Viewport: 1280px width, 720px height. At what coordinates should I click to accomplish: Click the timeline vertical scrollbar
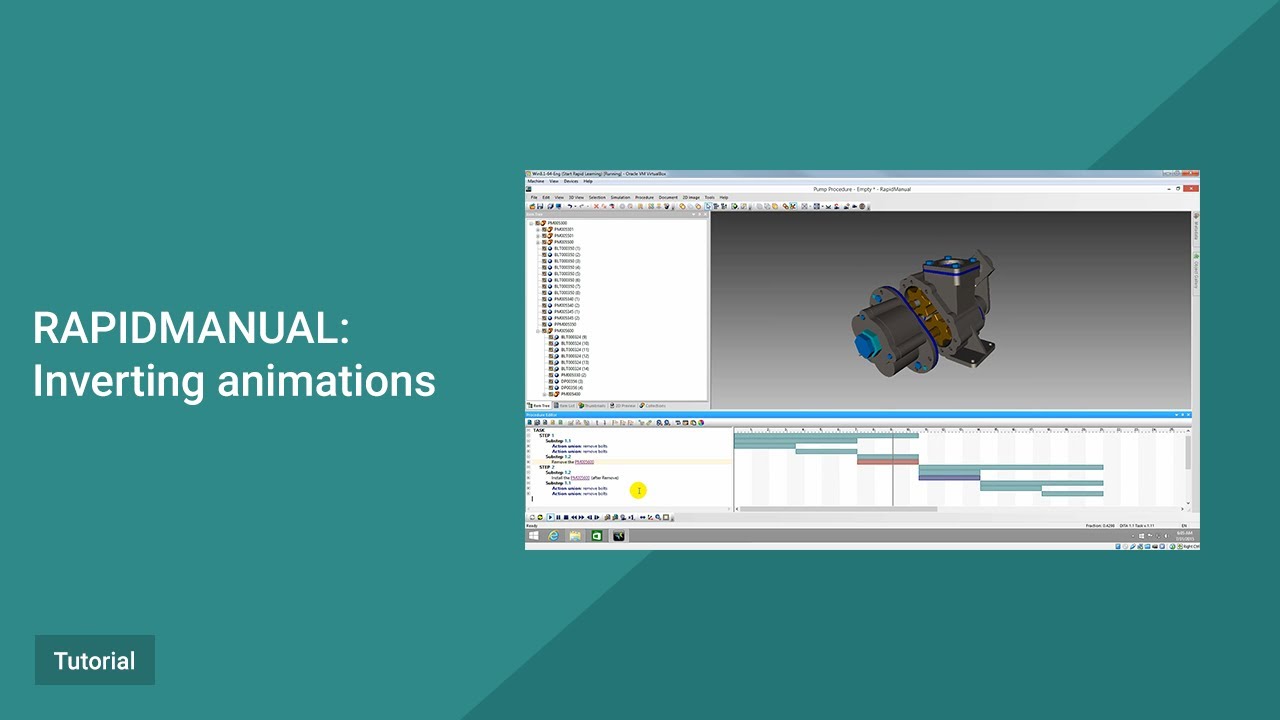1188,452
